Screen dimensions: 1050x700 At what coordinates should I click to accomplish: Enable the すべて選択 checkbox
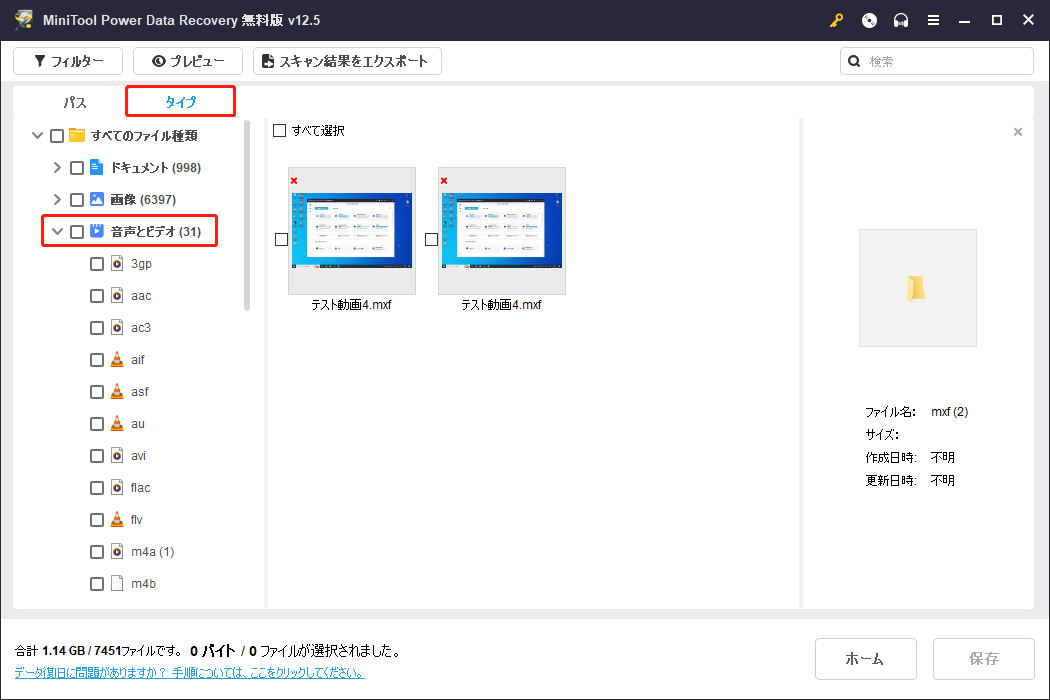pyautogui.click(x=280, y=131)
